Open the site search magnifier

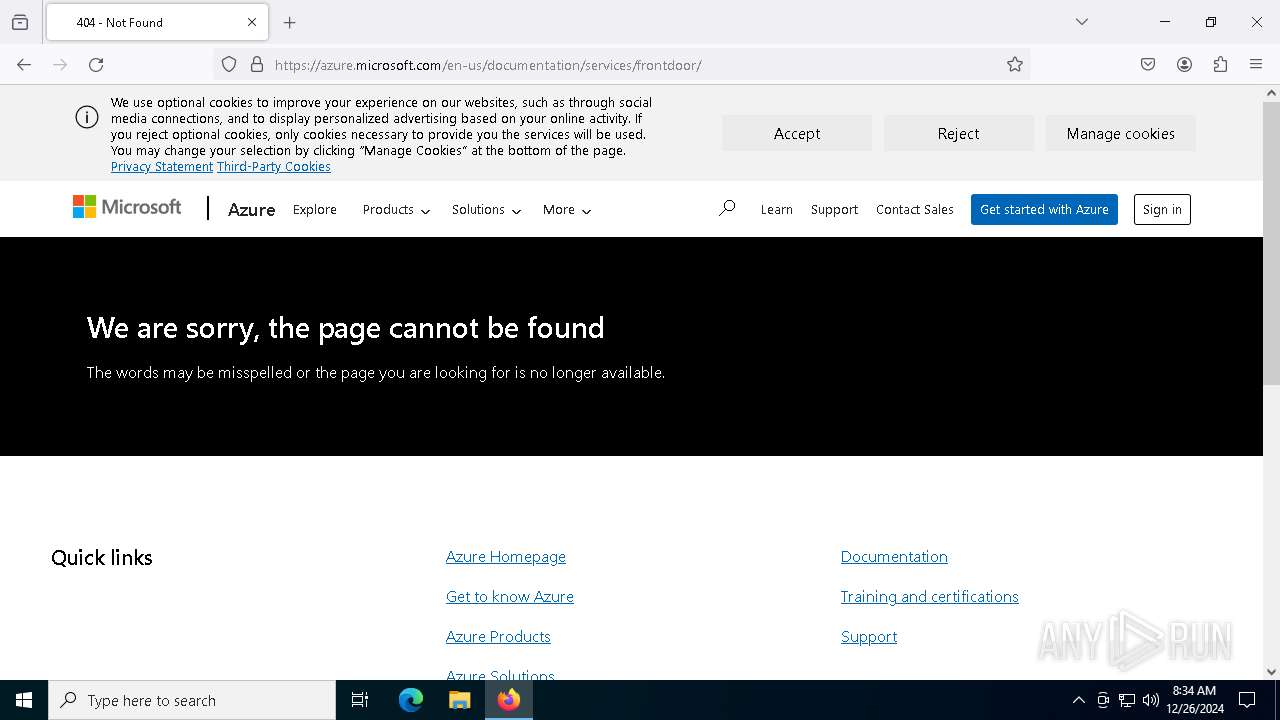coord(727,208)
